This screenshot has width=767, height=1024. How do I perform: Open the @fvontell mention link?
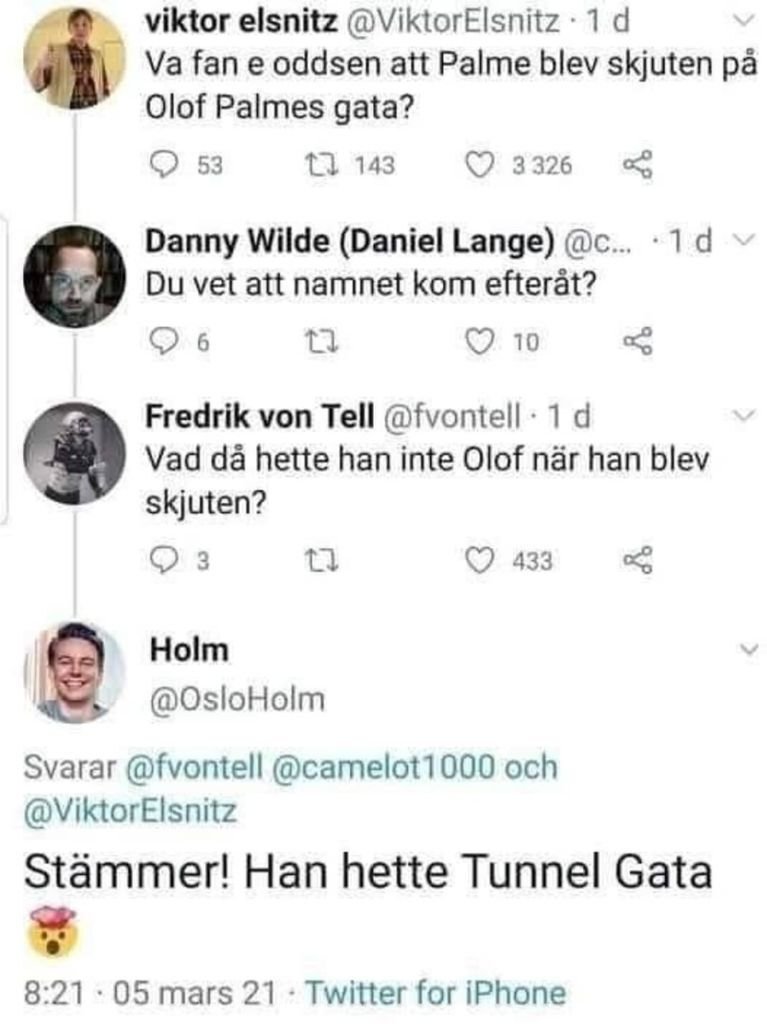pyautogui.click(x=195, y=769)
